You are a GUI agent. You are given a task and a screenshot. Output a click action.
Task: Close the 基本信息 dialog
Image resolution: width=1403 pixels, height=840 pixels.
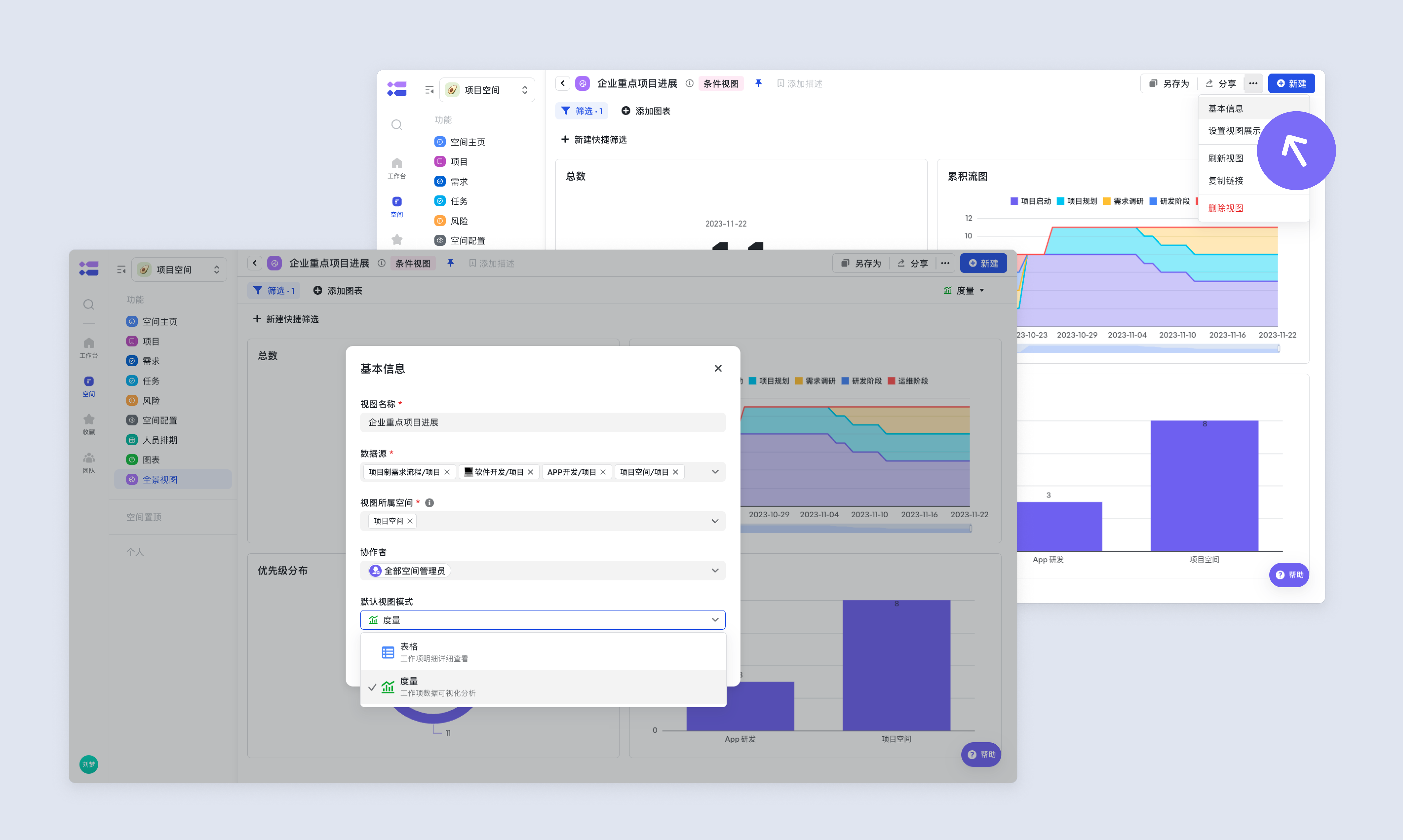pos(718,368)
